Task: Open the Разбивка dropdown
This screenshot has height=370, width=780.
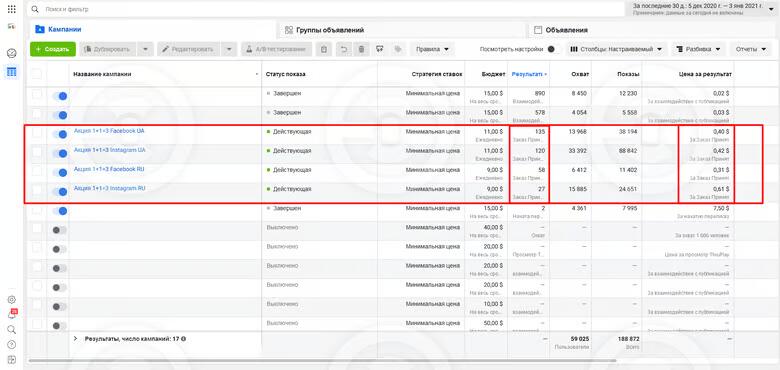Action: pyautogui.click(x=698, y=49)
